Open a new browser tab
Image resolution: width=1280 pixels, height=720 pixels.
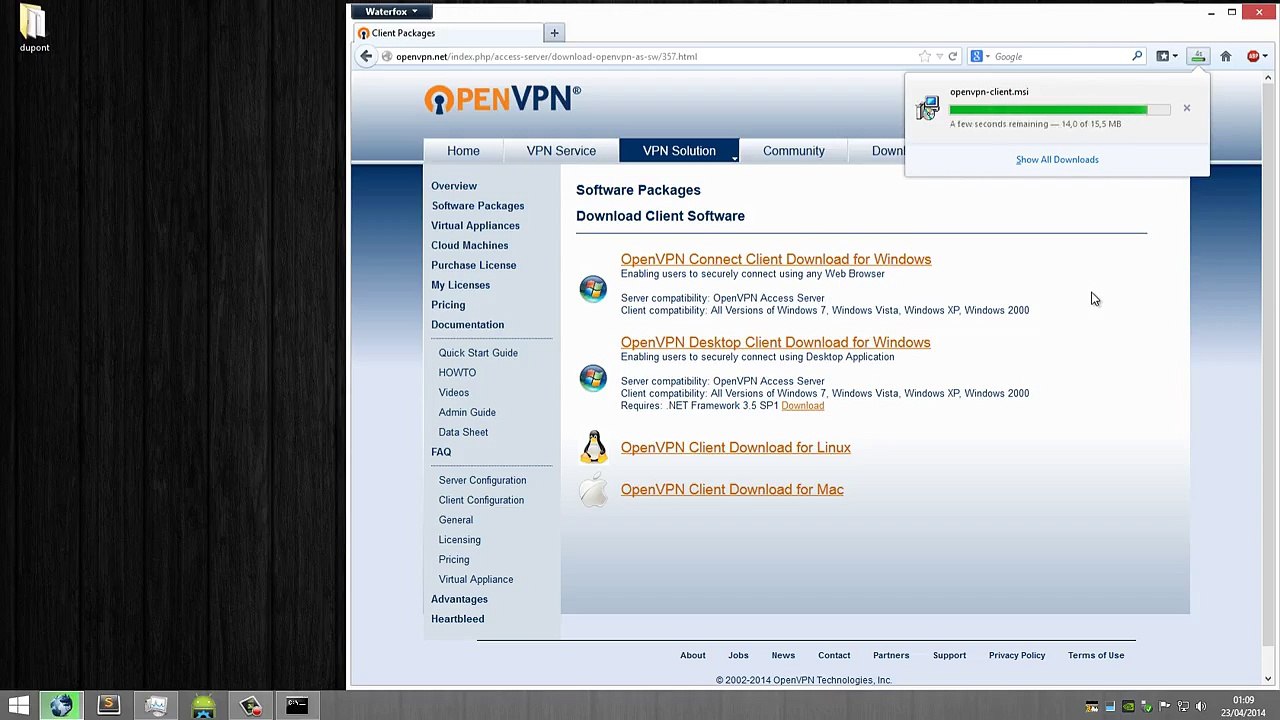554,33
